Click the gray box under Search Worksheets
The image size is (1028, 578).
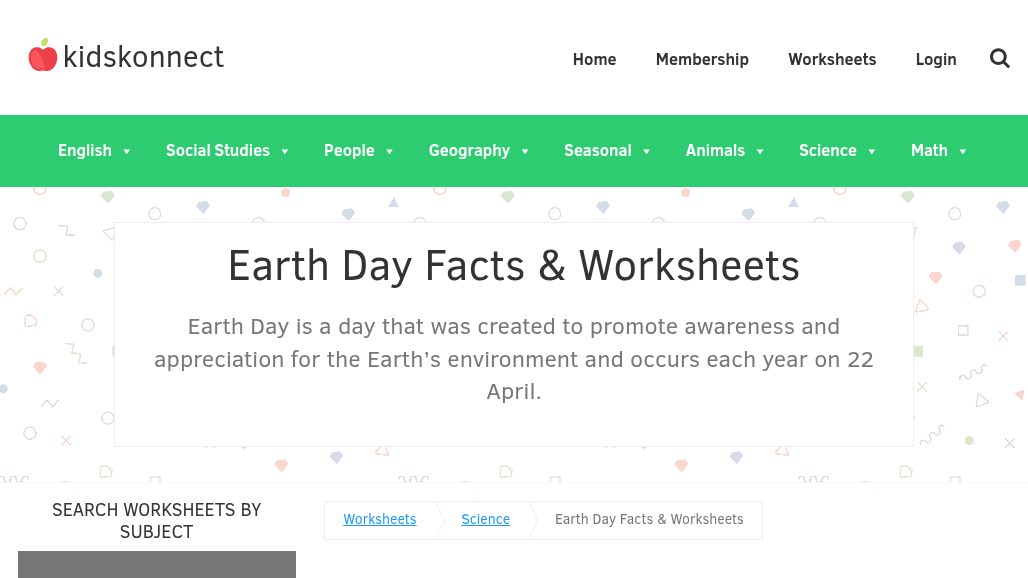pyautogui.click(x=157, y=564)
